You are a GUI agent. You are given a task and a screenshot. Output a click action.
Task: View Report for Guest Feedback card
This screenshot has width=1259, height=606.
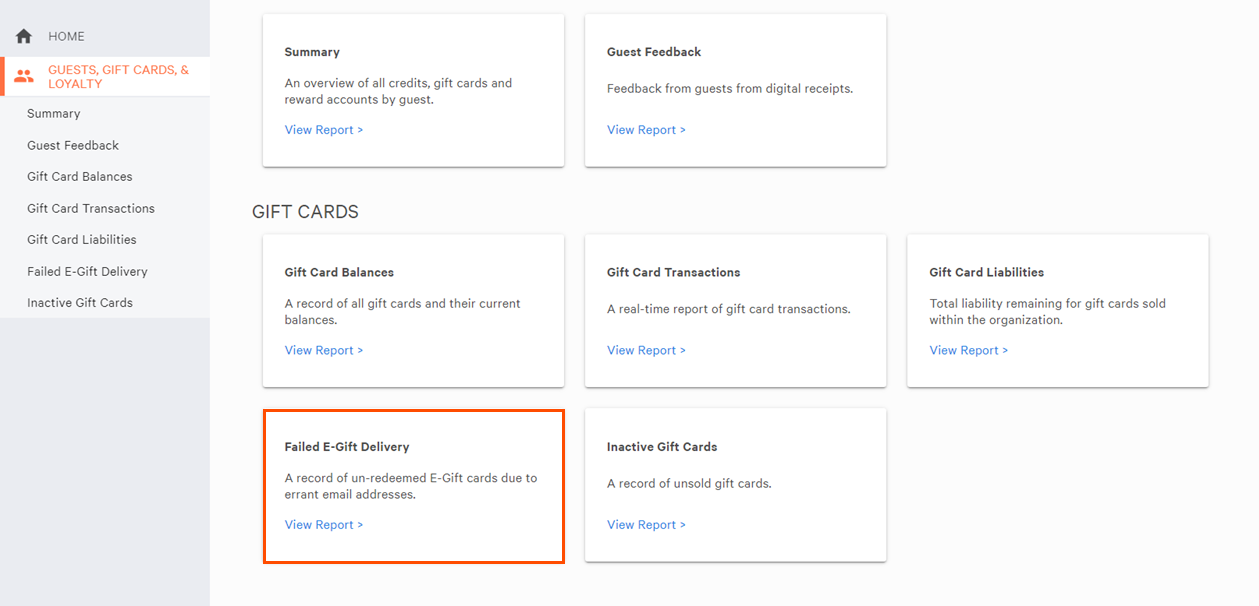(646, 130)
